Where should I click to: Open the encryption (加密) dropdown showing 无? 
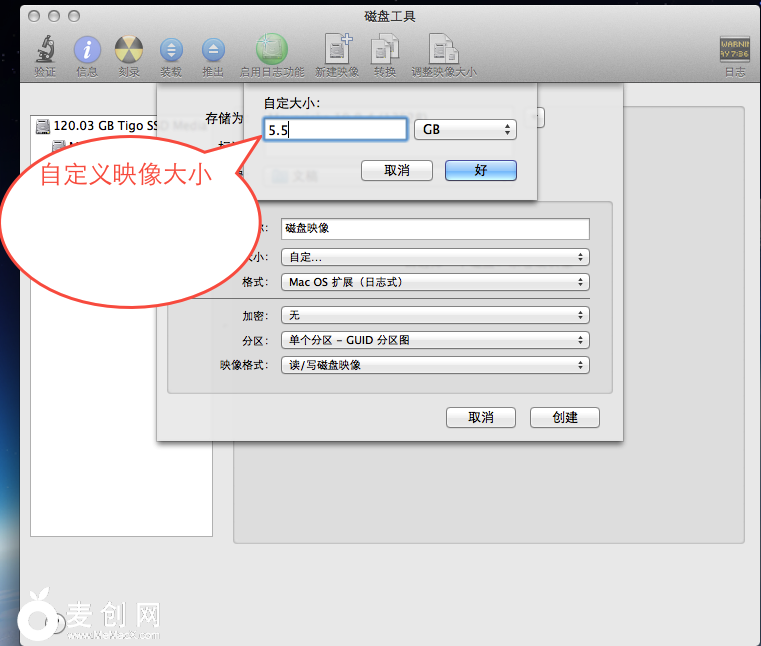click(x=435, y=315)
